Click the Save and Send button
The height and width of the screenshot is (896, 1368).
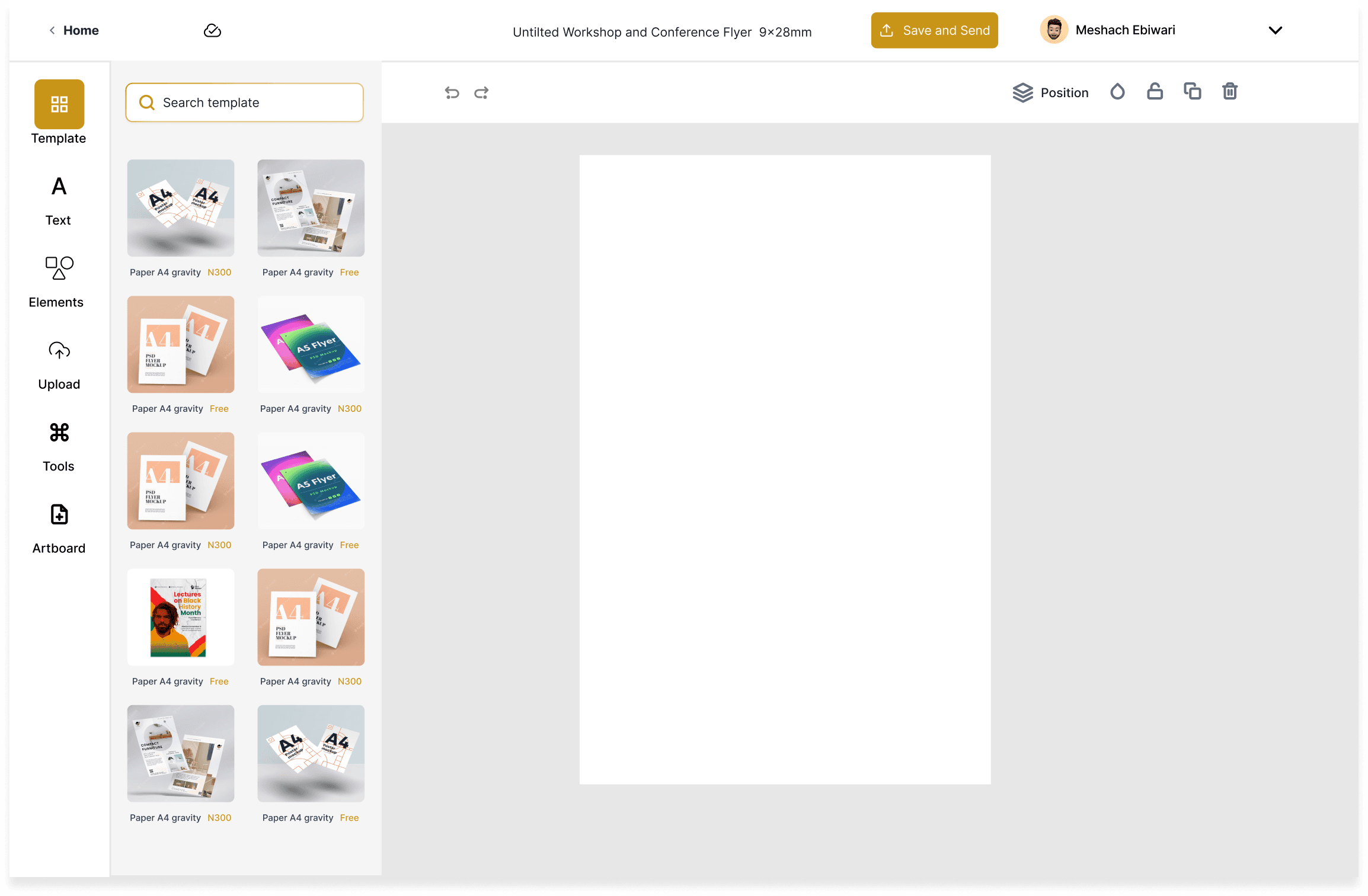(934, 30)
